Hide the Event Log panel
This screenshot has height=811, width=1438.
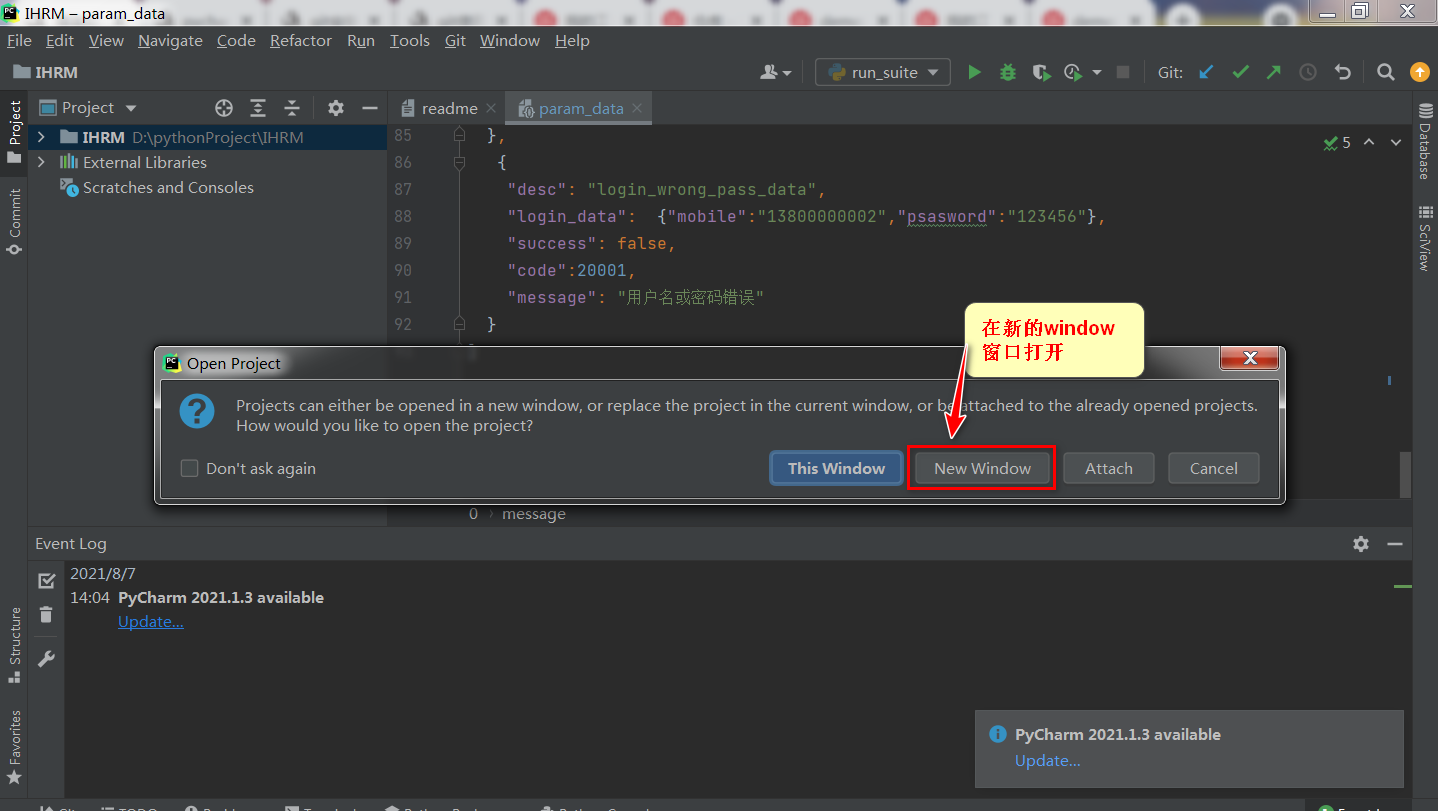[1395, 544]
